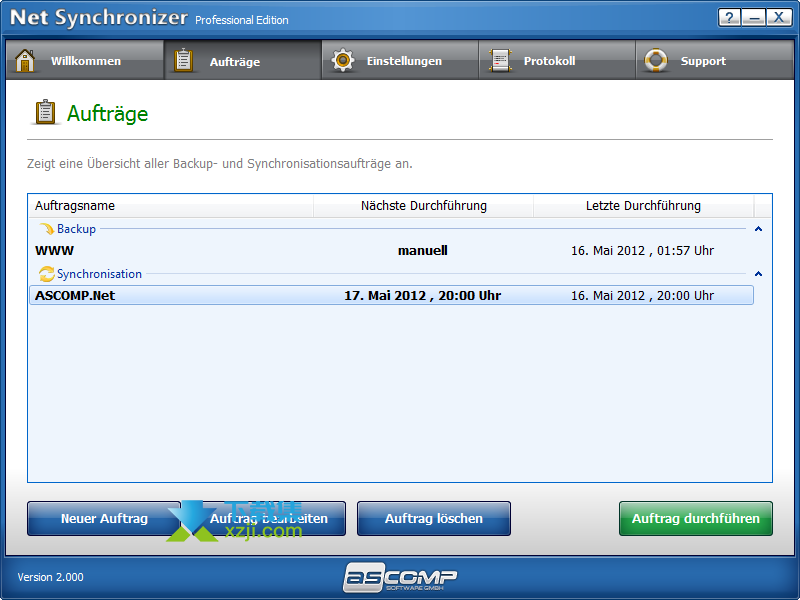Click the Auftrag löschen button
This screenshot has width=800, height=600.
tap(434, 518)
